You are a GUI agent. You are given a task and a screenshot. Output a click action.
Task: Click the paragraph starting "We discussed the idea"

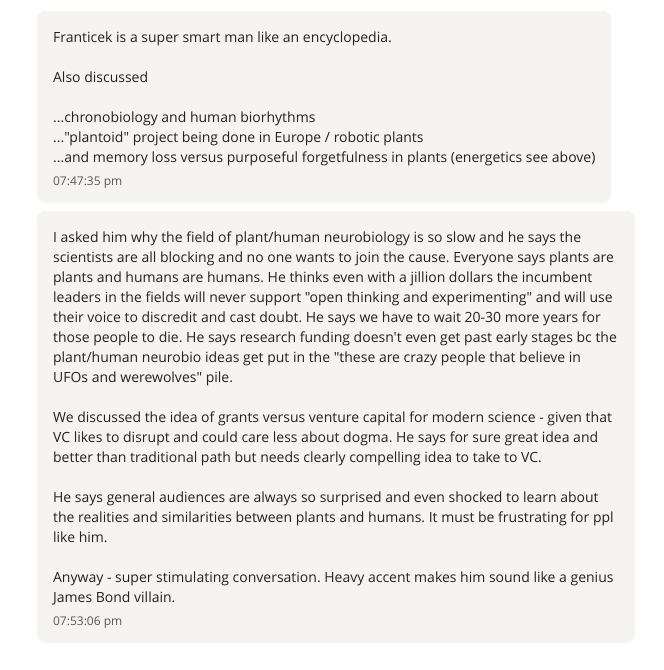tap(333, 437)
